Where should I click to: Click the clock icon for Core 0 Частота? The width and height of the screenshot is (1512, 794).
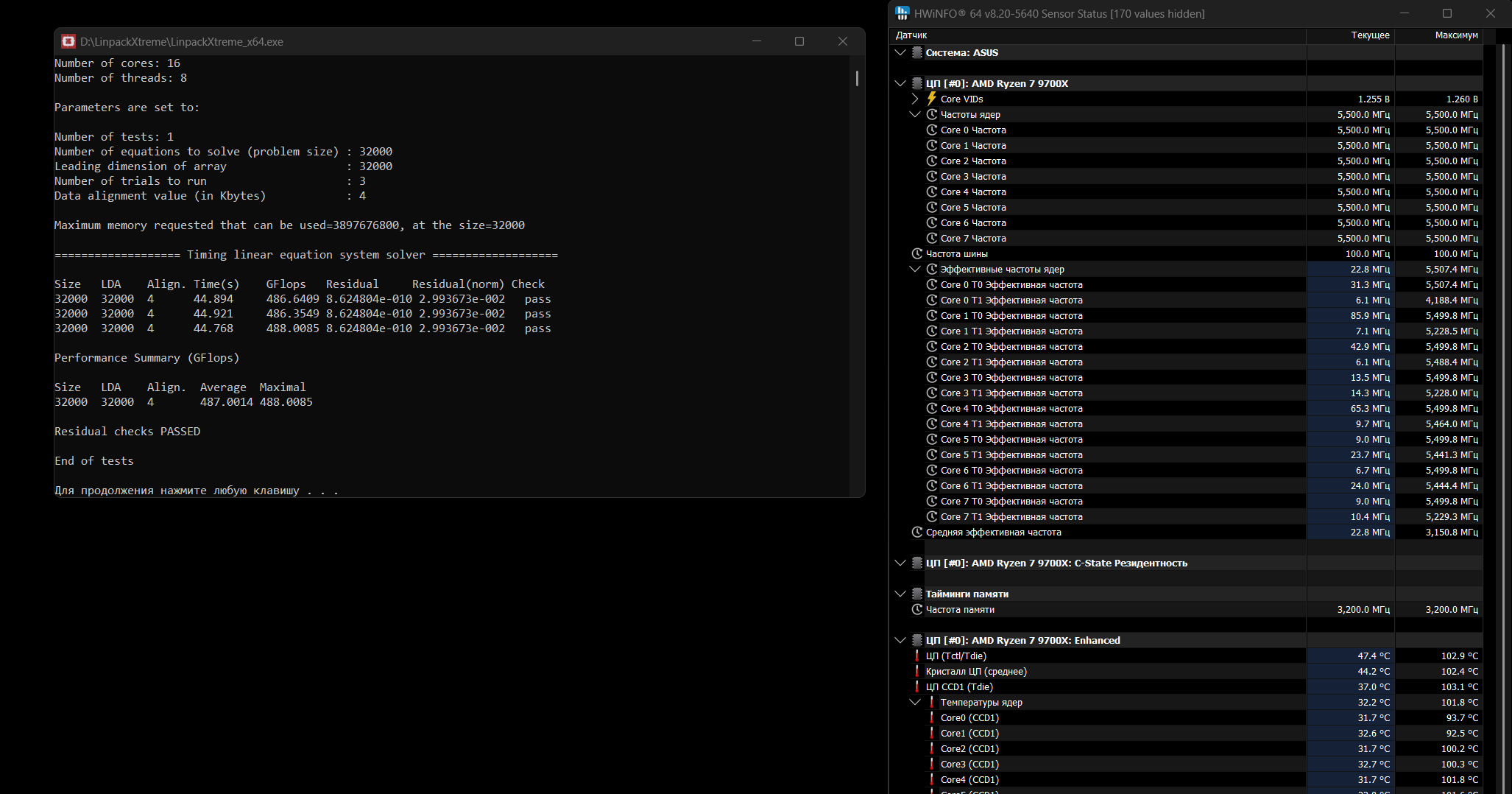click(x=932, y=130)
